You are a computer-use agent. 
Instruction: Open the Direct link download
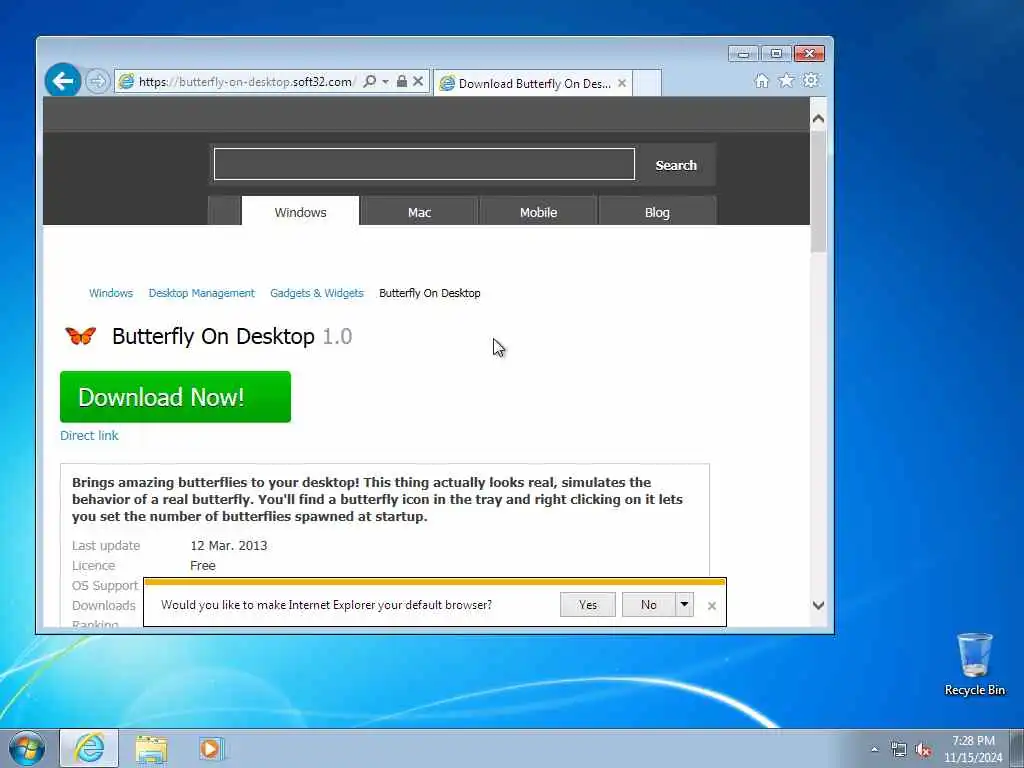89,436
